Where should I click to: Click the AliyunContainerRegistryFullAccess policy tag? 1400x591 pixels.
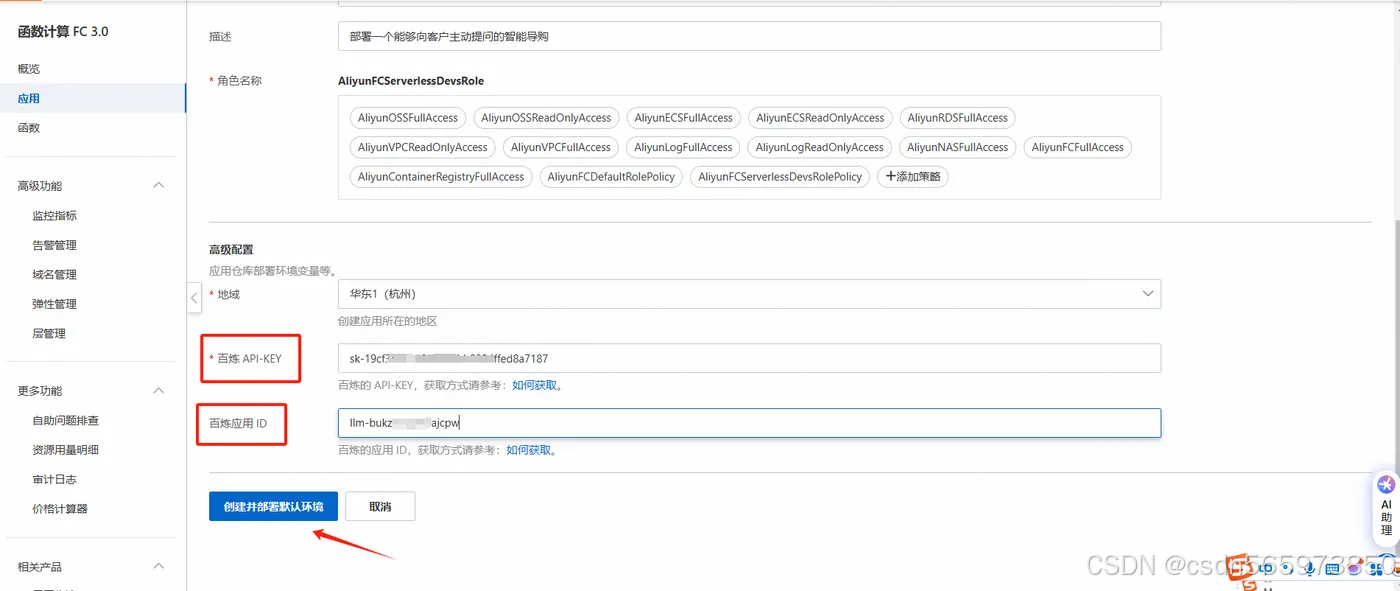click(441, 177)
